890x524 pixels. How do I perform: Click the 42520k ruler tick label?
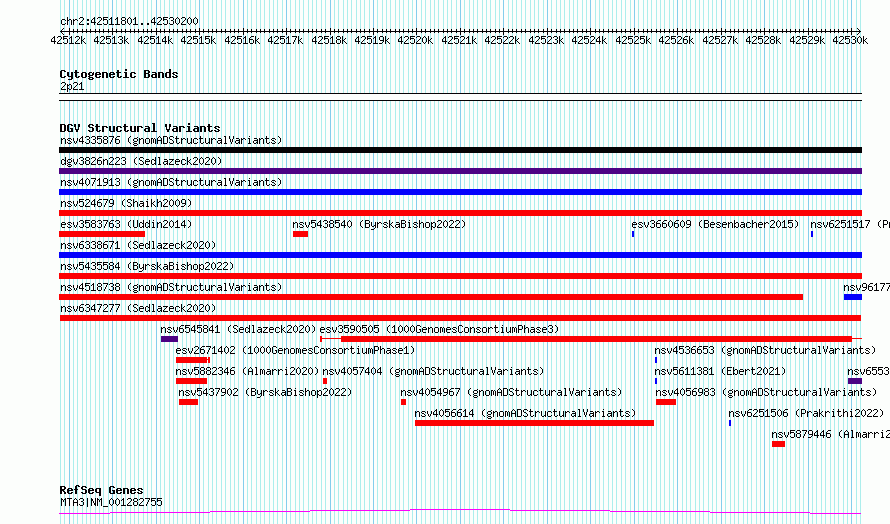415,40
